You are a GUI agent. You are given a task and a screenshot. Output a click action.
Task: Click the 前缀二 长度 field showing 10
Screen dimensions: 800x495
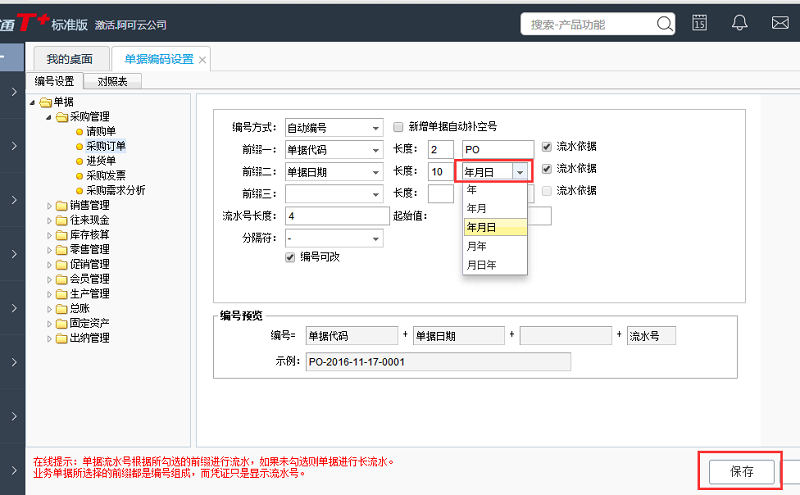440,172
